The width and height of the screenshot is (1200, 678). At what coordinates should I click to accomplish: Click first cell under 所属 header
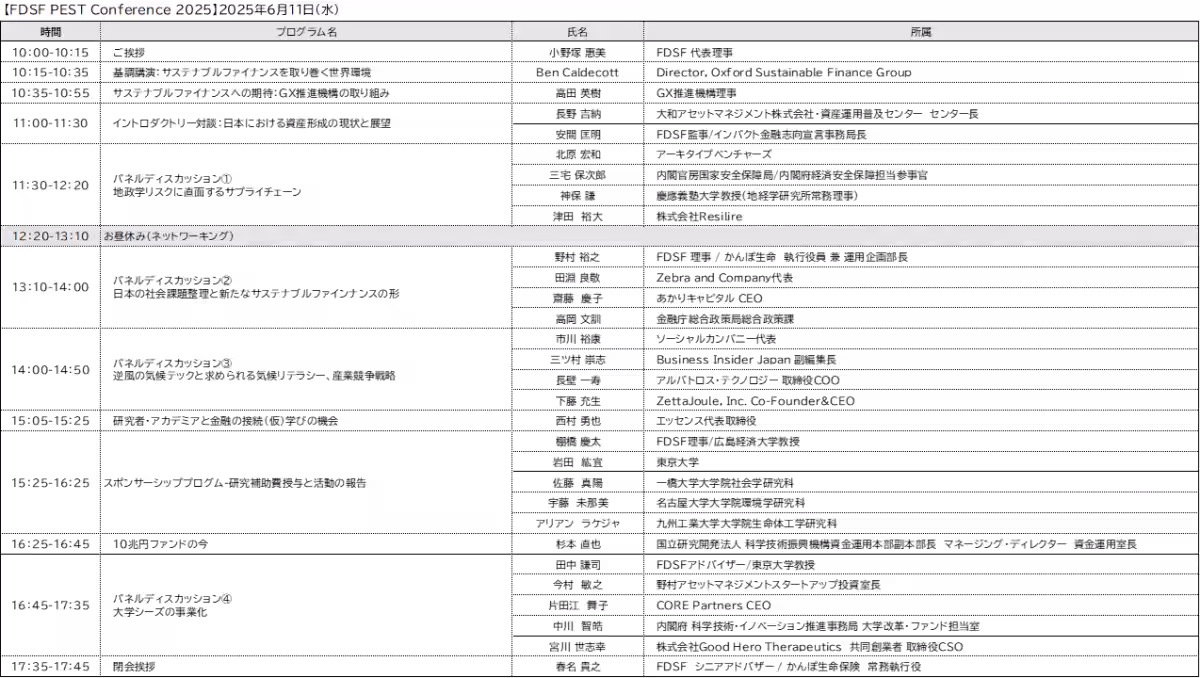(920, 51)
